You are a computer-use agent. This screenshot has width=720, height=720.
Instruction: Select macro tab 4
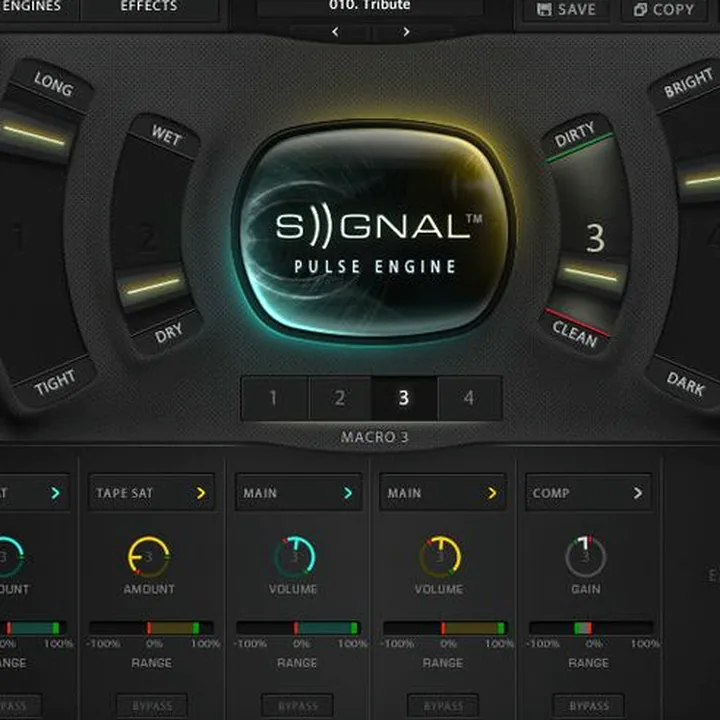[469, 398]
